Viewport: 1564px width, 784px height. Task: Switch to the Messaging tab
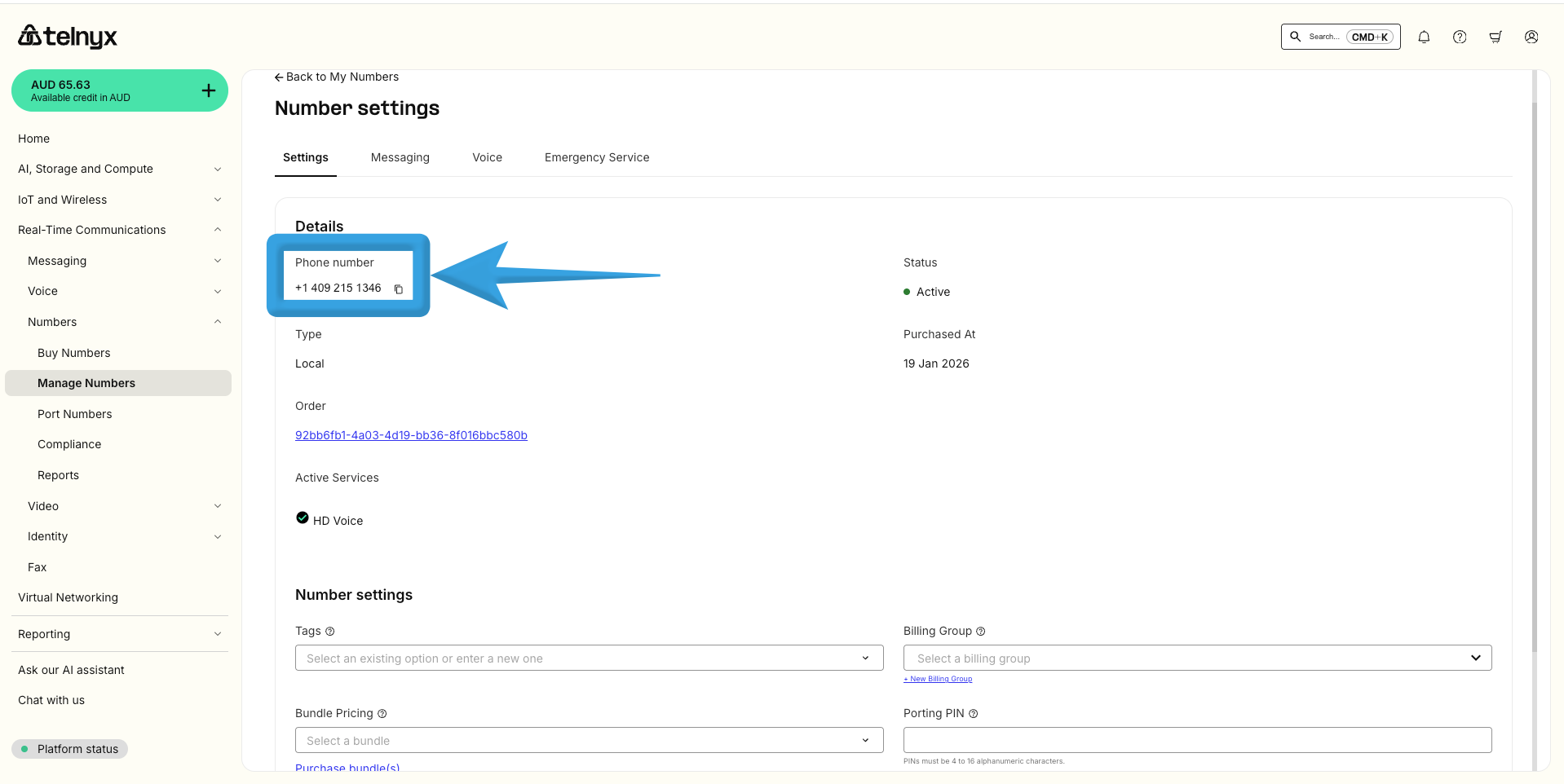(x=400, y=157)
